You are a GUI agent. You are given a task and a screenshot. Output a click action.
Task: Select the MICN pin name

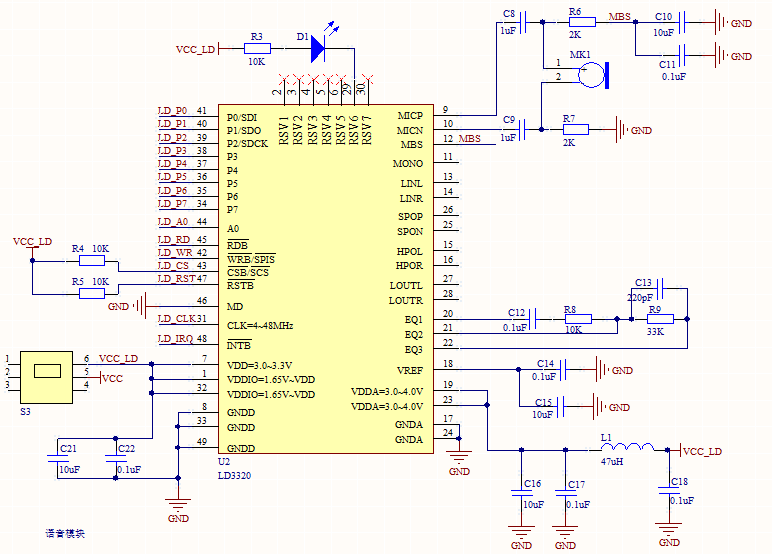click(x=410, y=130)
